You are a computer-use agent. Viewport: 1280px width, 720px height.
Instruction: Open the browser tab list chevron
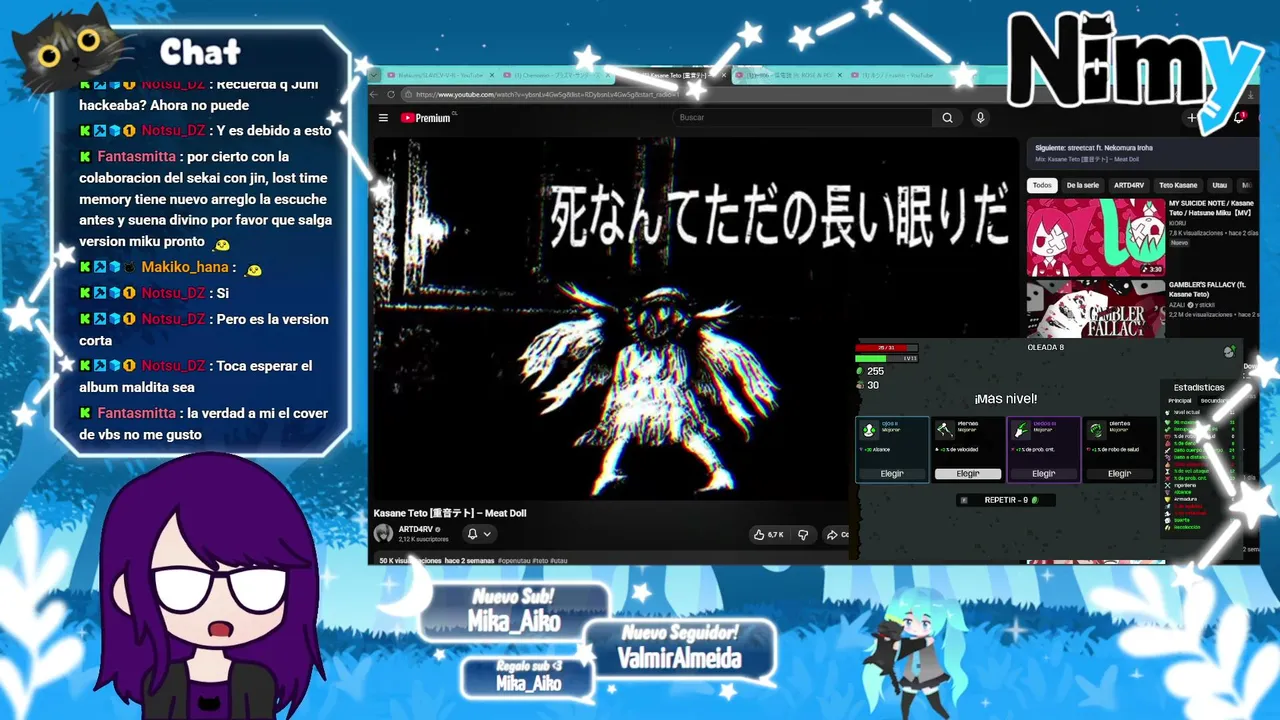coord(374,75)
